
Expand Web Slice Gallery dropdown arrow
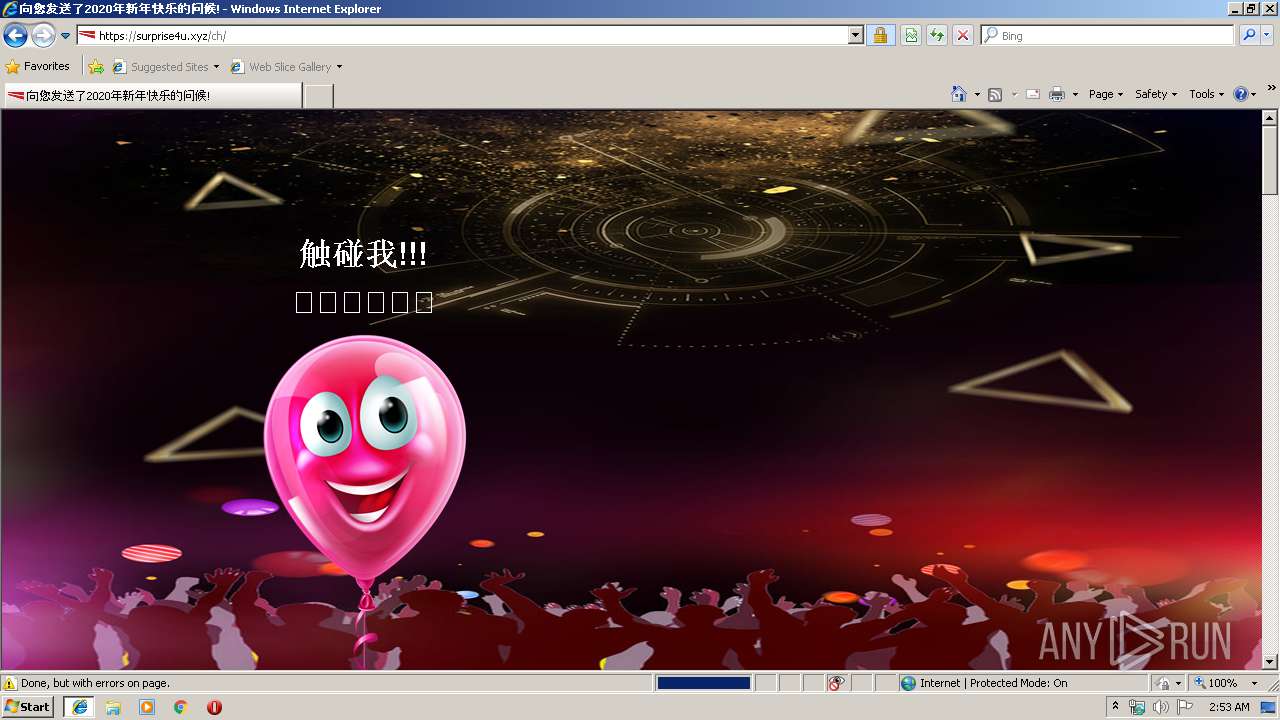coord(339,67)
